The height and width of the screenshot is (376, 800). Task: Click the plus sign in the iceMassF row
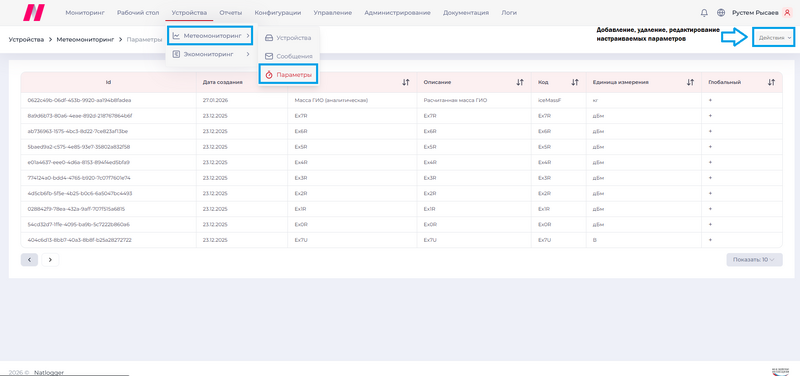point(710,101)
